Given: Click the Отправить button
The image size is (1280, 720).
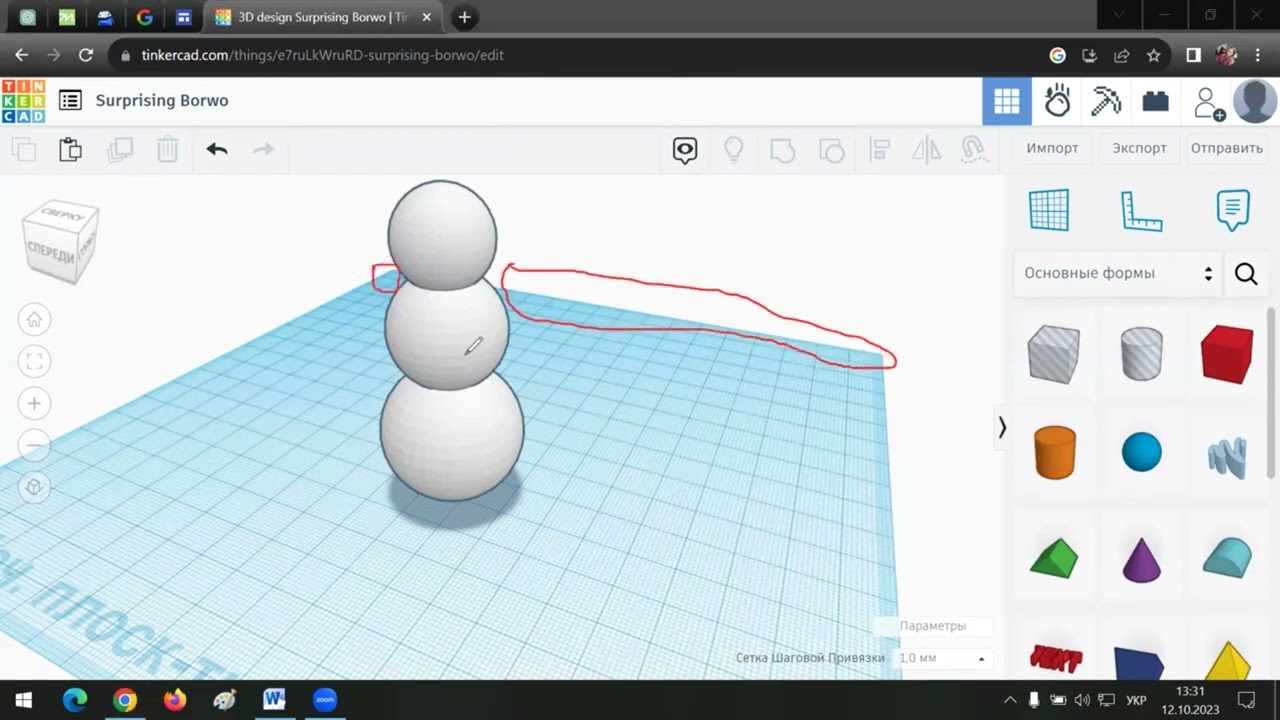Looking at the screenshot, I should [1226, 148].
